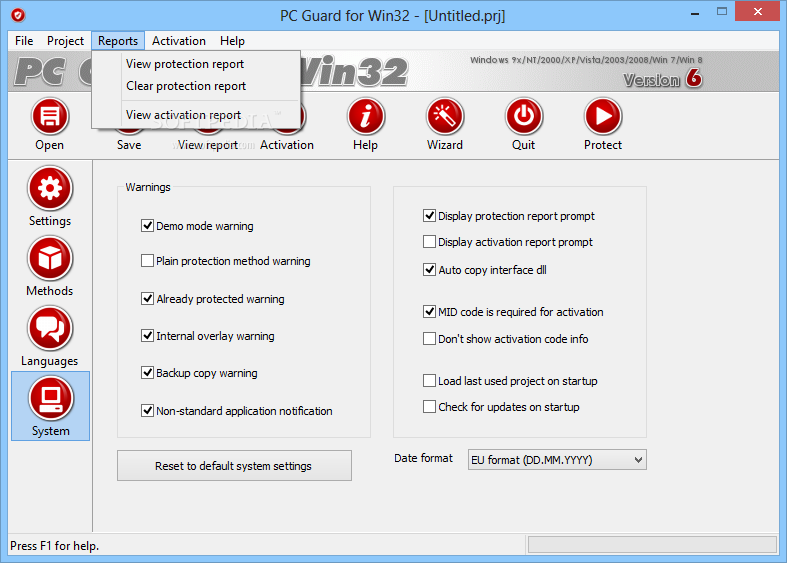Click the empty status bar progress field
Screen dimensions: 787x563
[652, 545]
